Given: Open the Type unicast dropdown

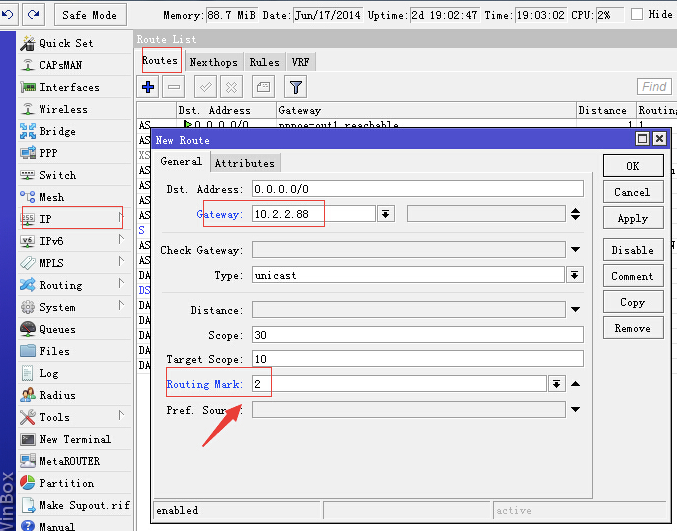Looking at the screenshot, I should [x=574, y=275].
